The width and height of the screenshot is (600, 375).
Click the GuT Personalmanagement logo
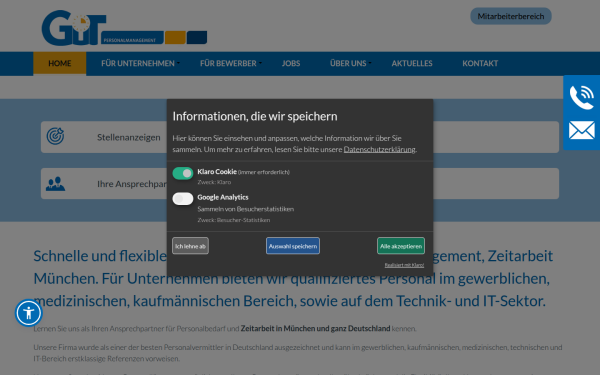click(x=124, y=28)
